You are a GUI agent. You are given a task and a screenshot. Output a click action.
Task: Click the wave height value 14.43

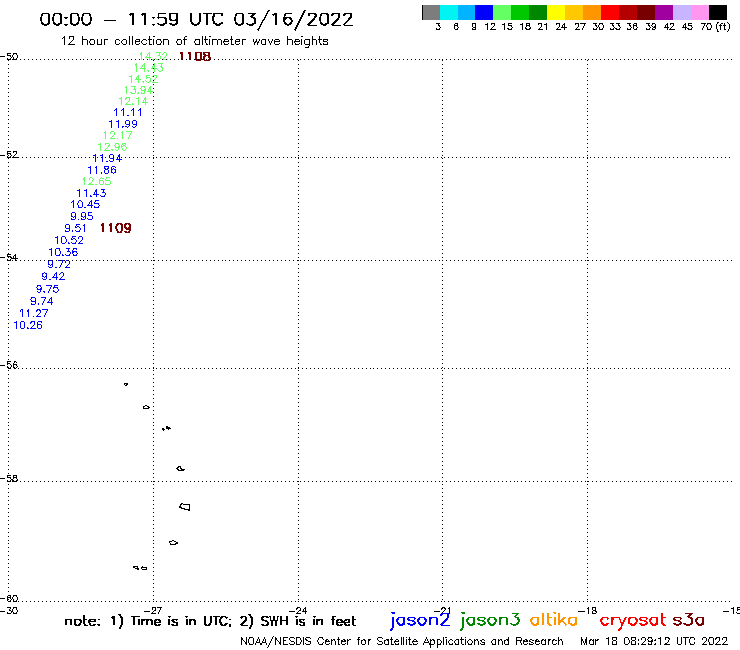[x=149, y=68]
